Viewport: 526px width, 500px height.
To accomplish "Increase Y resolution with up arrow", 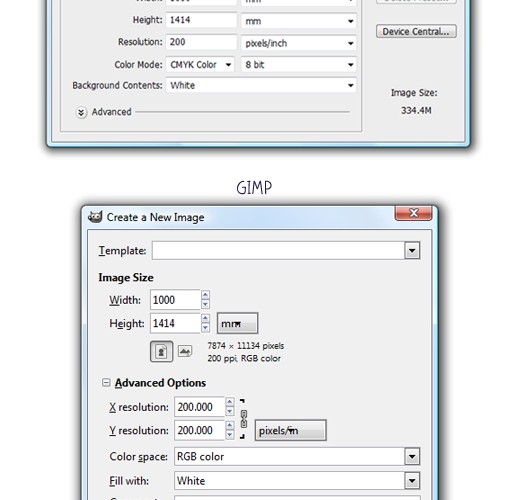I will [x=229, y=425].
